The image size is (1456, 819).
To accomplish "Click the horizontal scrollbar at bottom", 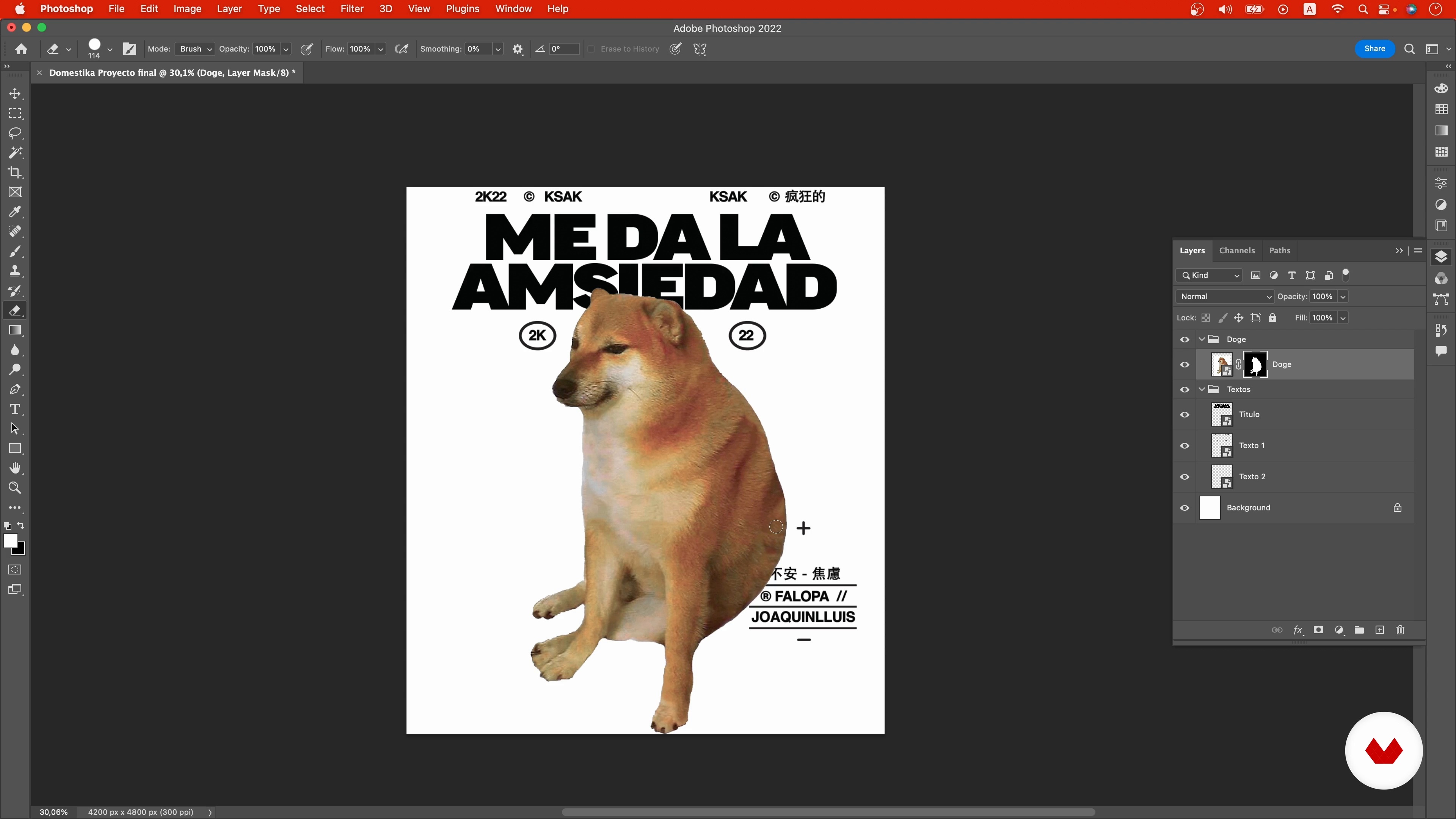I will click(x=828, y=812).
